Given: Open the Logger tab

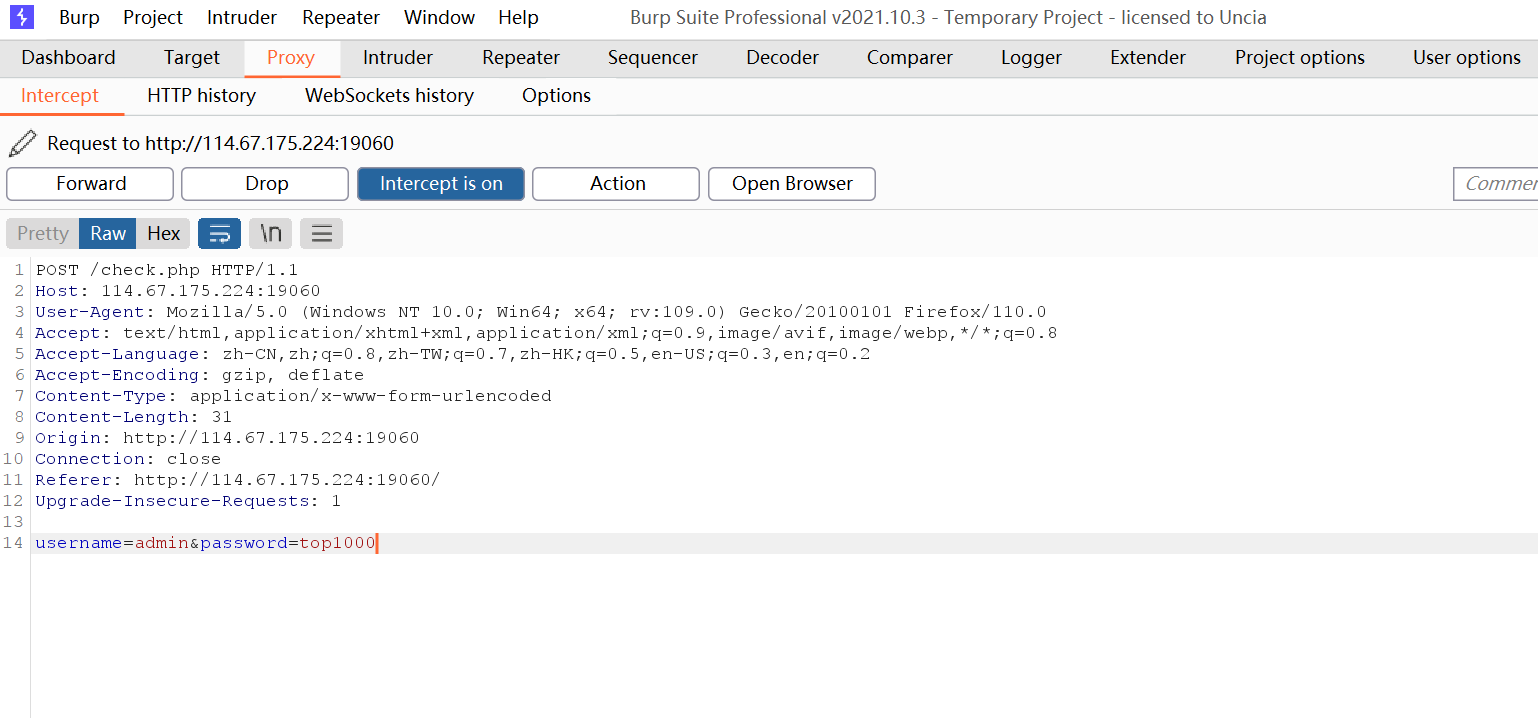Looking at the screenshot, I should (1031, 58).
